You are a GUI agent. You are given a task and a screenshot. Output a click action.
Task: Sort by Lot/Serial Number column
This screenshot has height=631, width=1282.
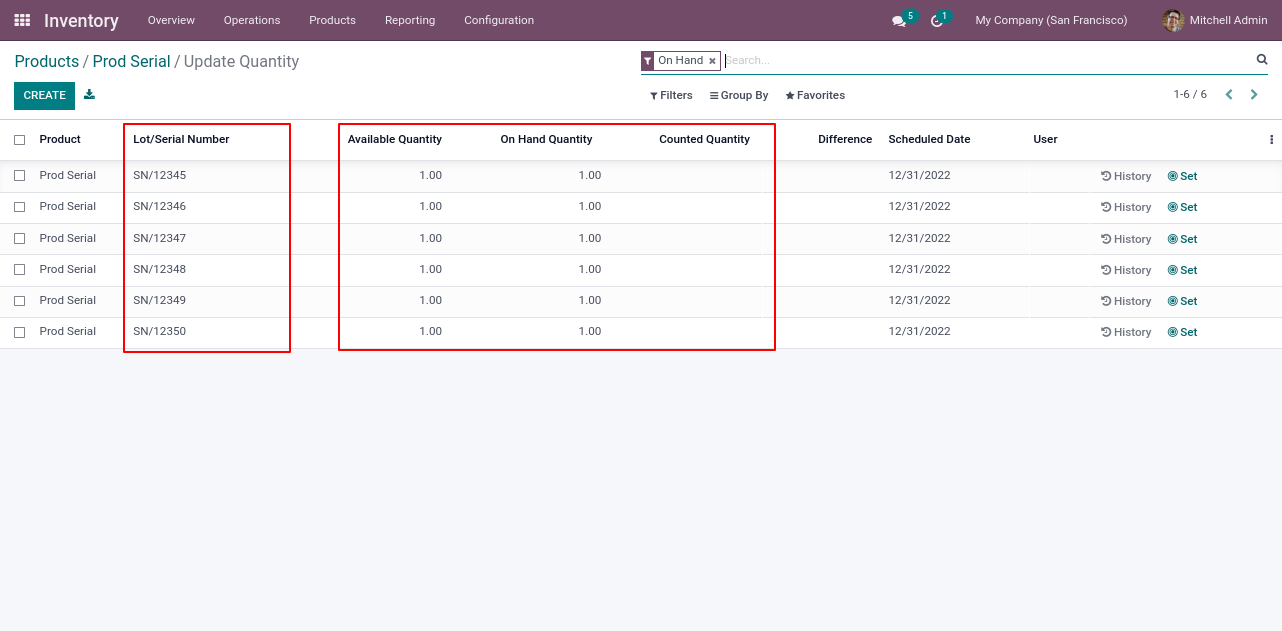click(181, 140)
